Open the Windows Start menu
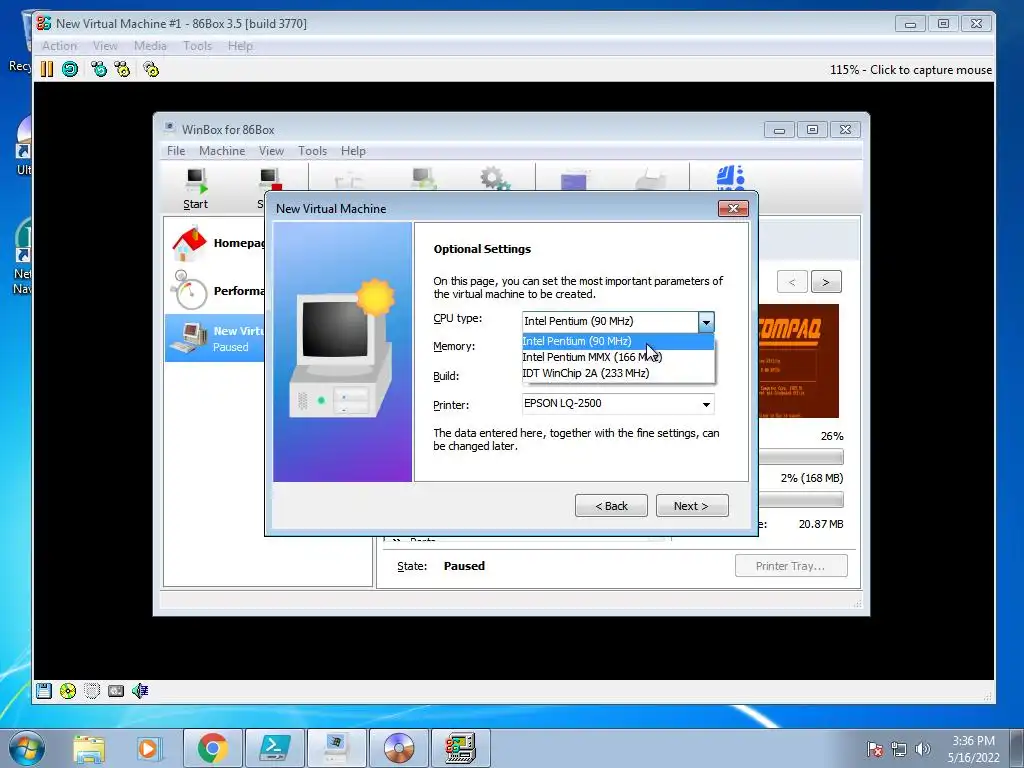The image size is (1024, 768). pos(26,748)
